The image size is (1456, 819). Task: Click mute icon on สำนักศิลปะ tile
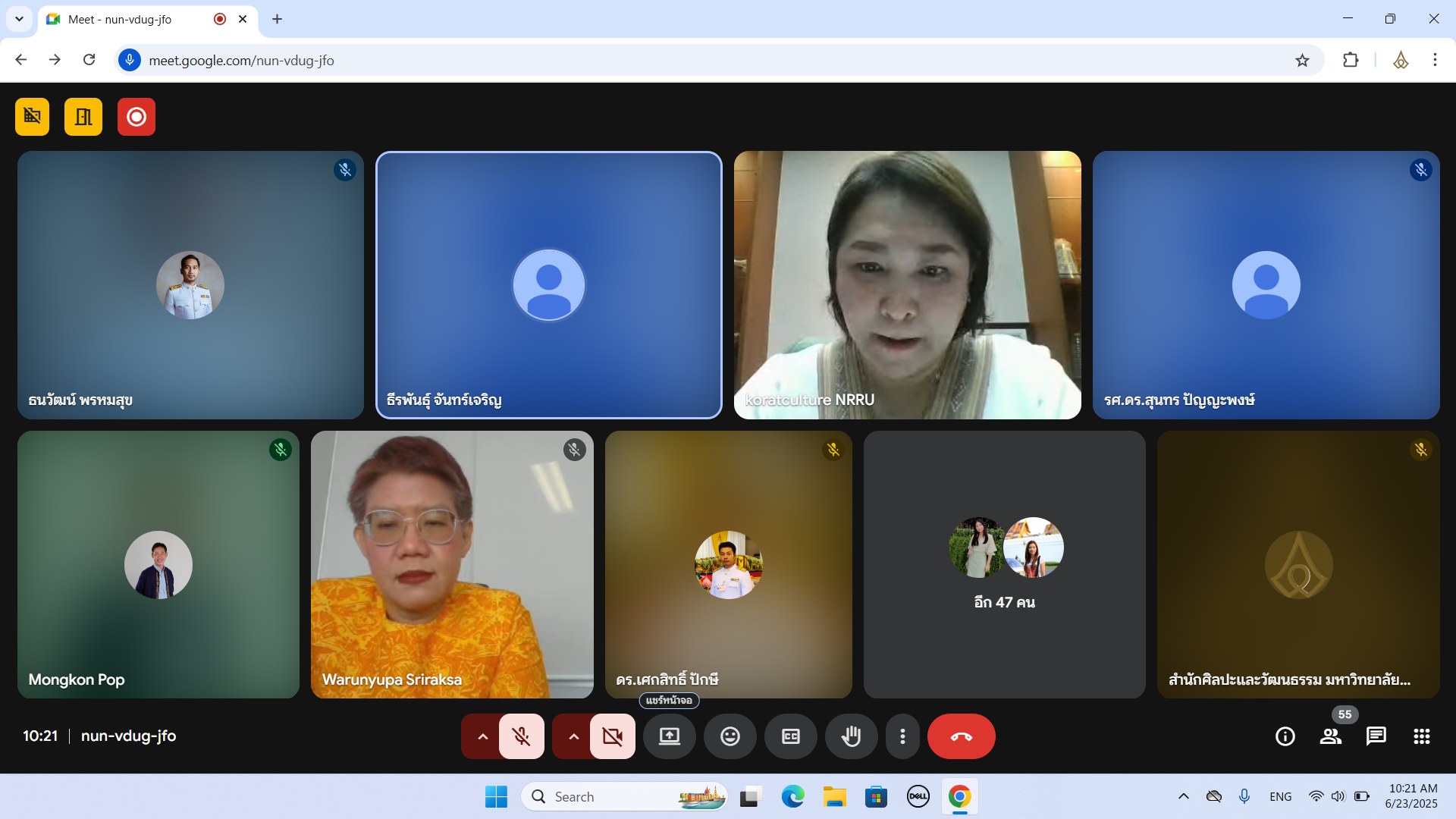coord(1420,450)
